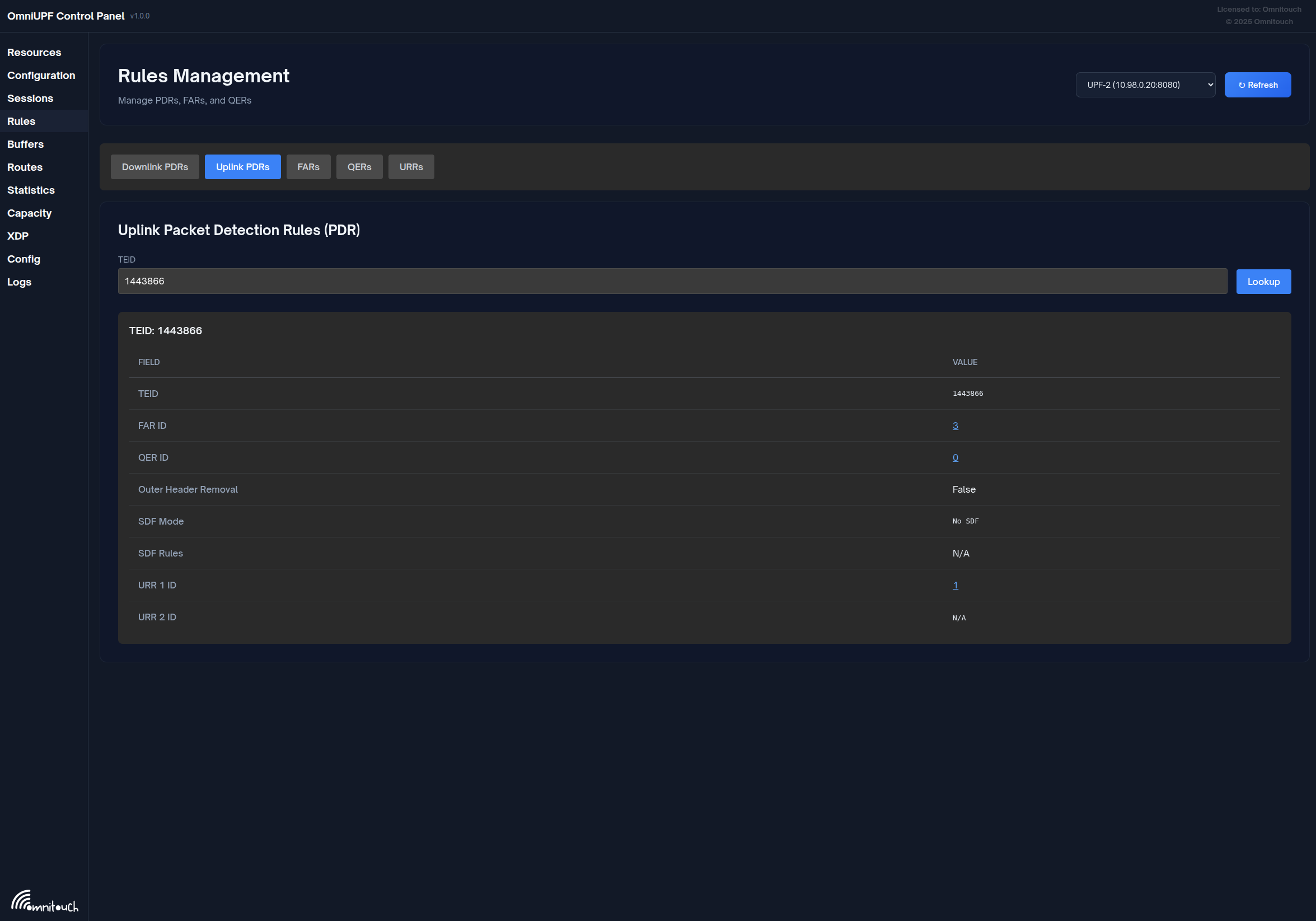
Task: Click the TEID input field
Action: pyautogui.click(x=672, y=282)
